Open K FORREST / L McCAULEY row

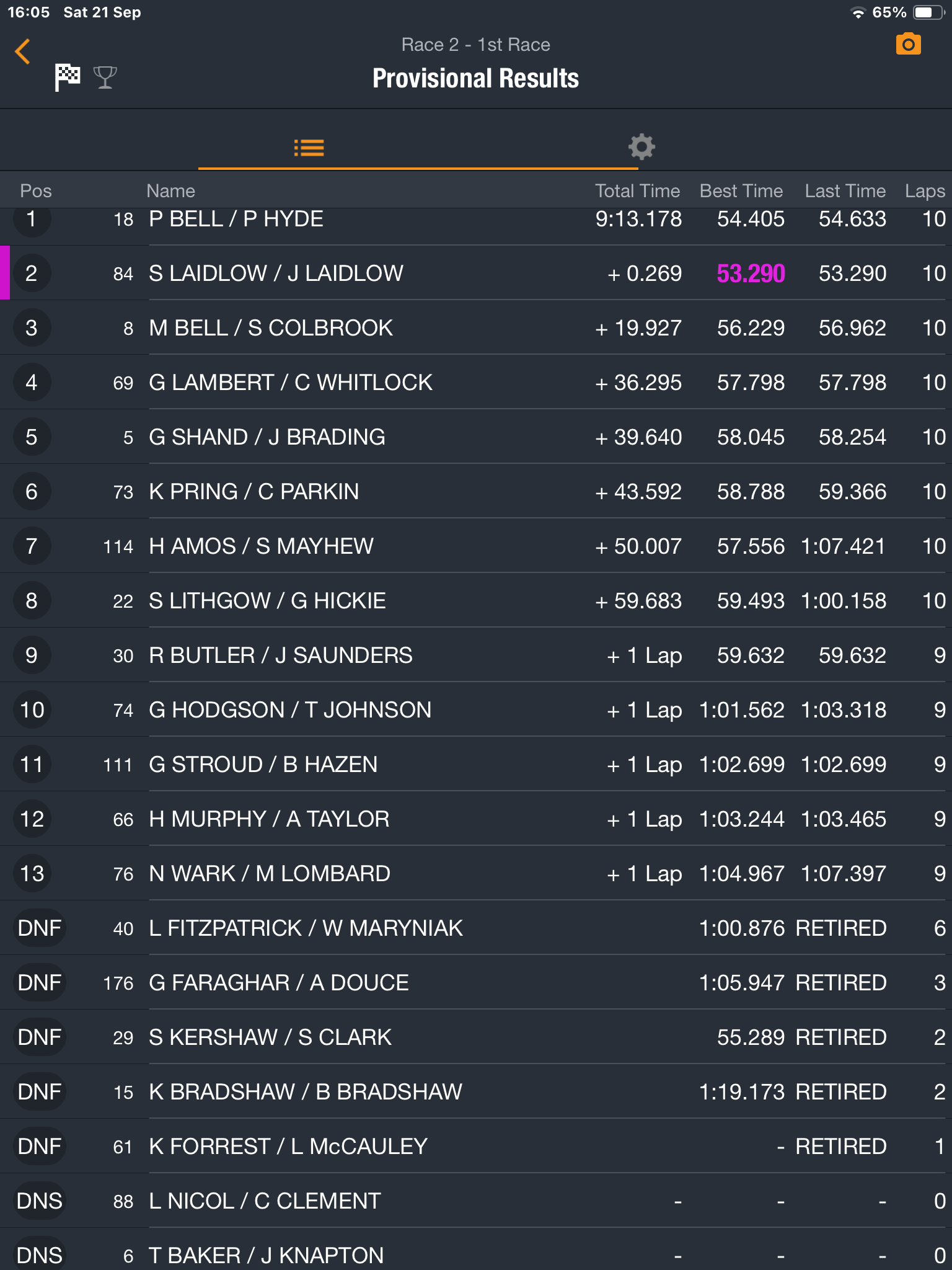click(476, 1146)
